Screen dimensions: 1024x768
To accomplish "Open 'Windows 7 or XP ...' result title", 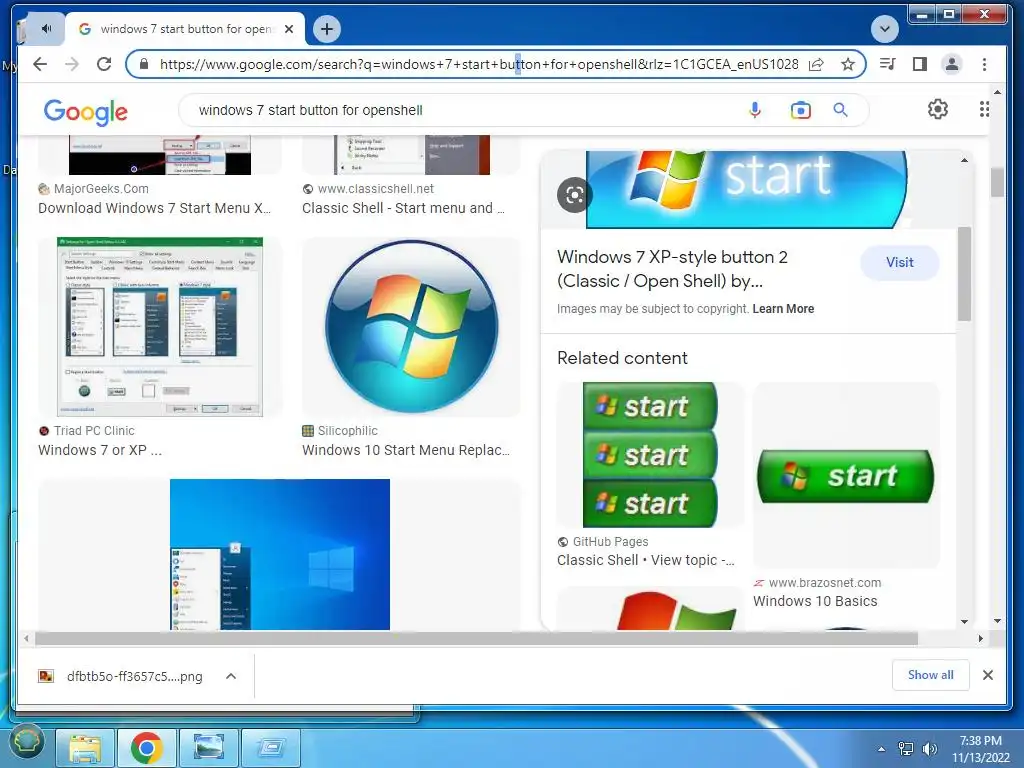I will (x=100, y=450).
